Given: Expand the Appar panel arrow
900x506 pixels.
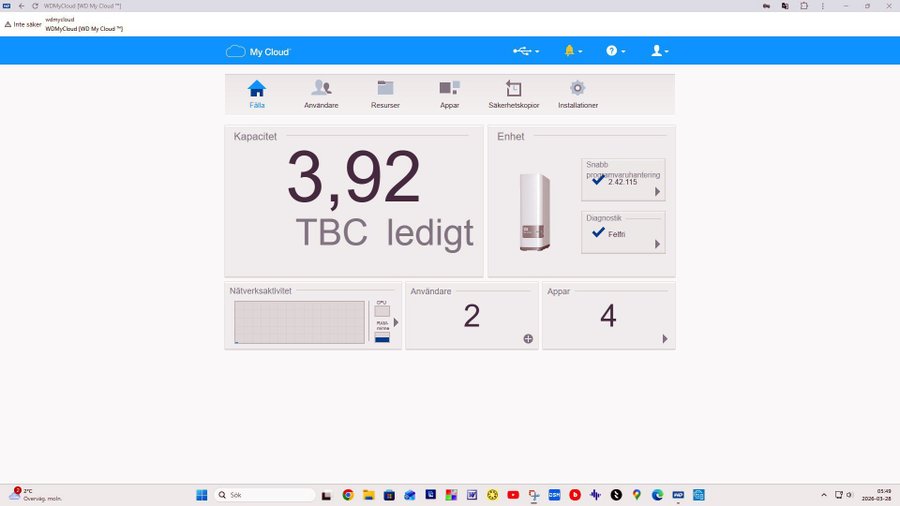Looking at the screenshot, I should click(x=664, y=339).
